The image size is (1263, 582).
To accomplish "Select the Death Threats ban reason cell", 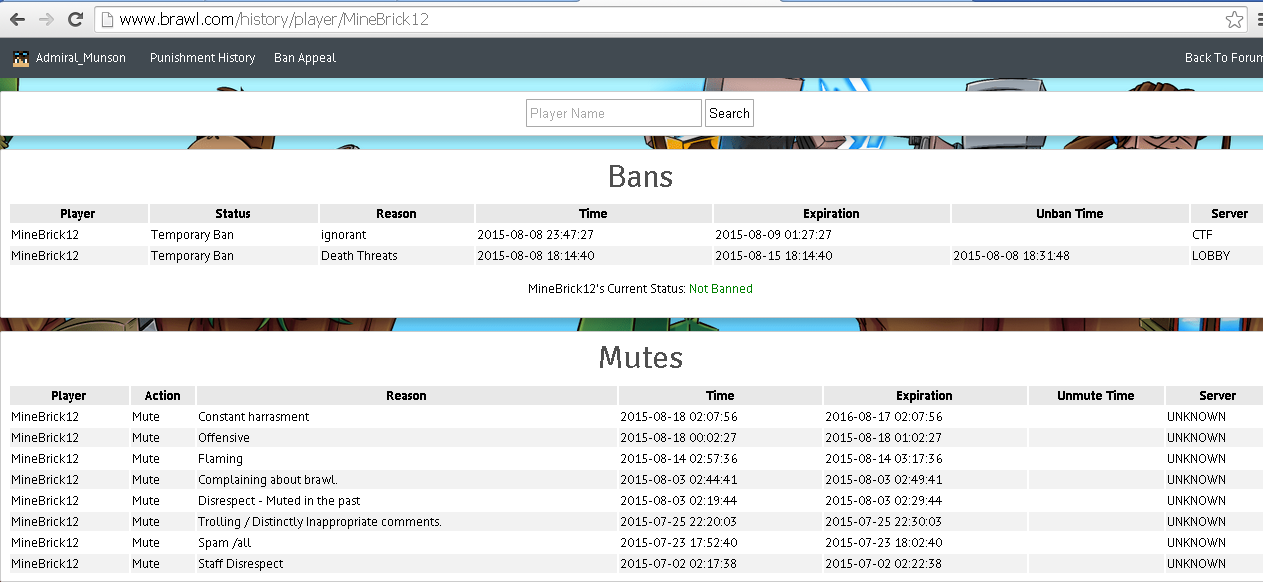I will (359, 256).
